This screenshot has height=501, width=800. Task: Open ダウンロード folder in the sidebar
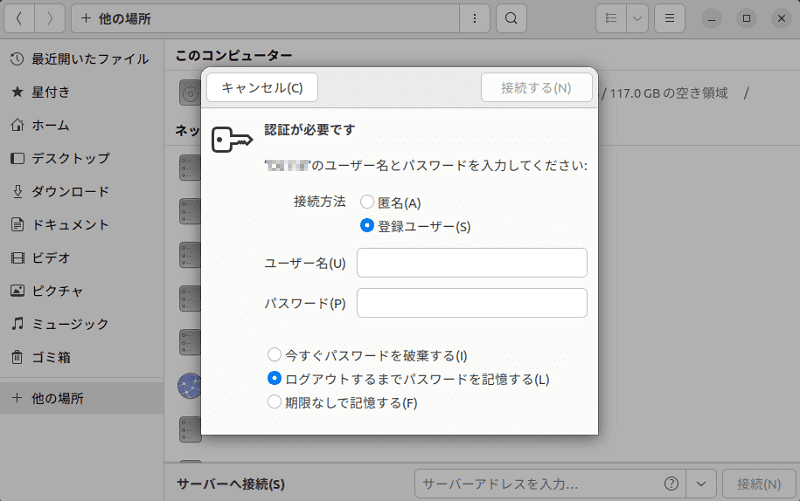82,191
